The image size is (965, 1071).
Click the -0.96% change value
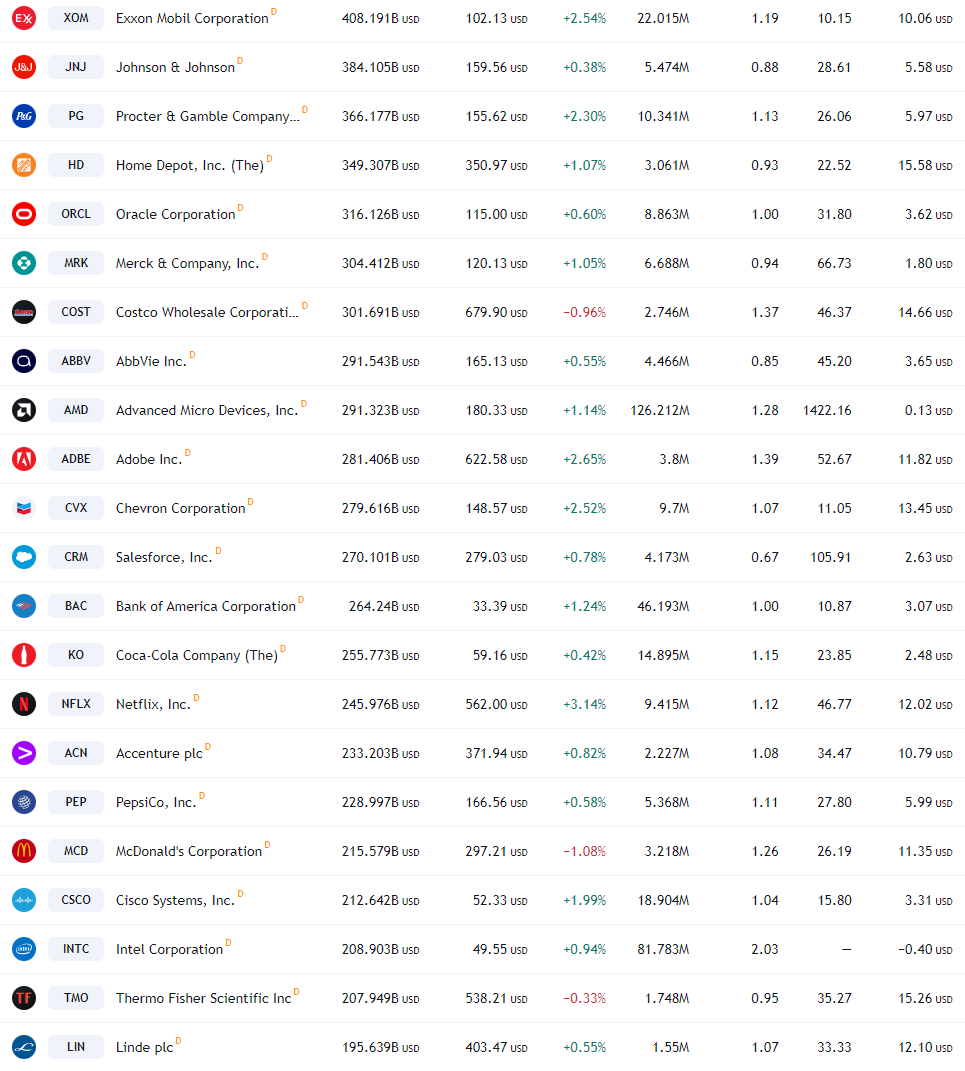click(x=585, y=312)
